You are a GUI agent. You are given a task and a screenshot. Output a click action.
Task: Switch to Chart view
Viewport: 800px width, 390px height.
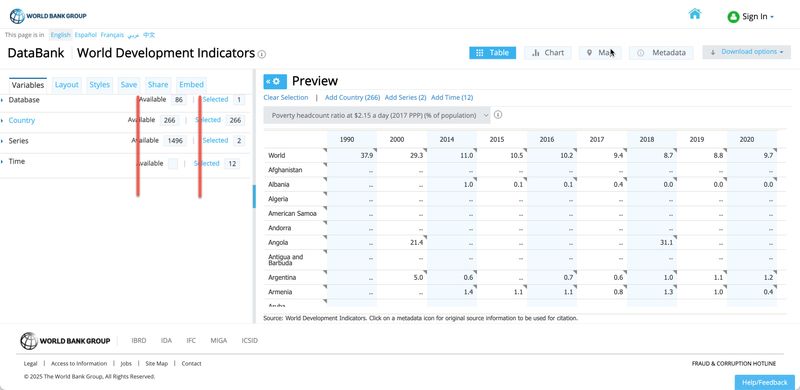point(547,53)
